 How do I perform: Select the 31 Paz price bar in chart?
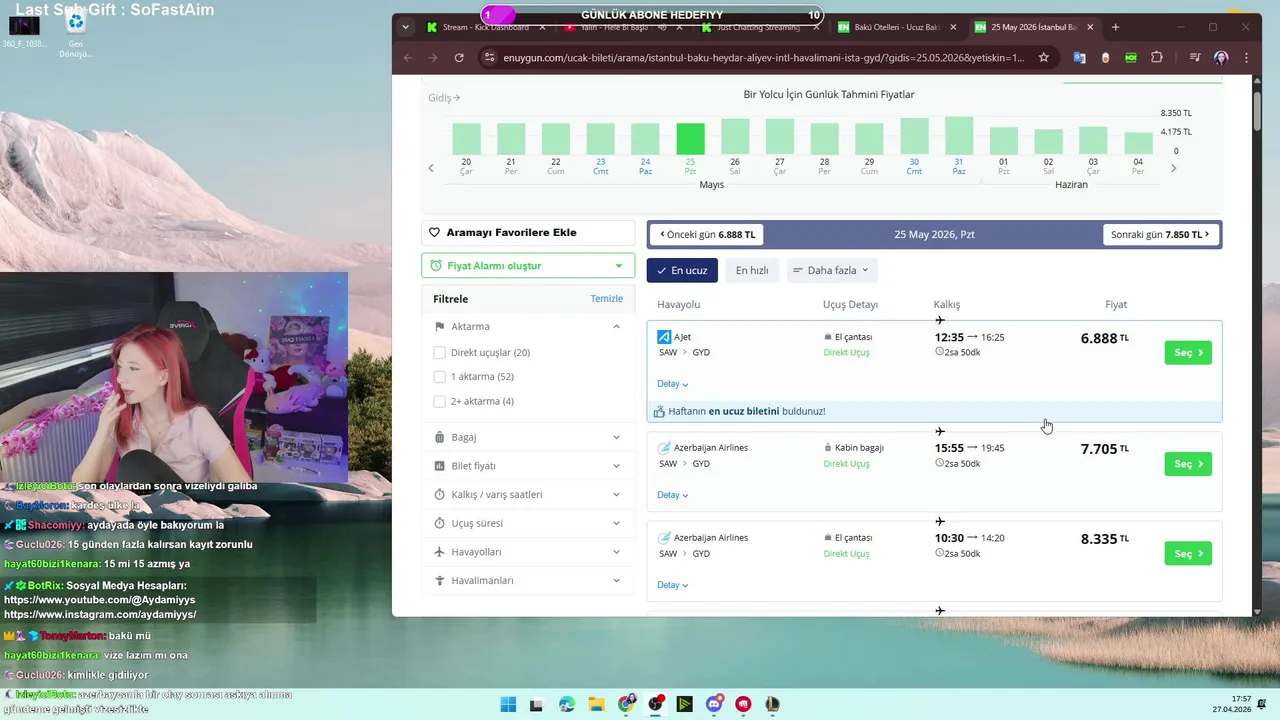[x=959, y=136]
